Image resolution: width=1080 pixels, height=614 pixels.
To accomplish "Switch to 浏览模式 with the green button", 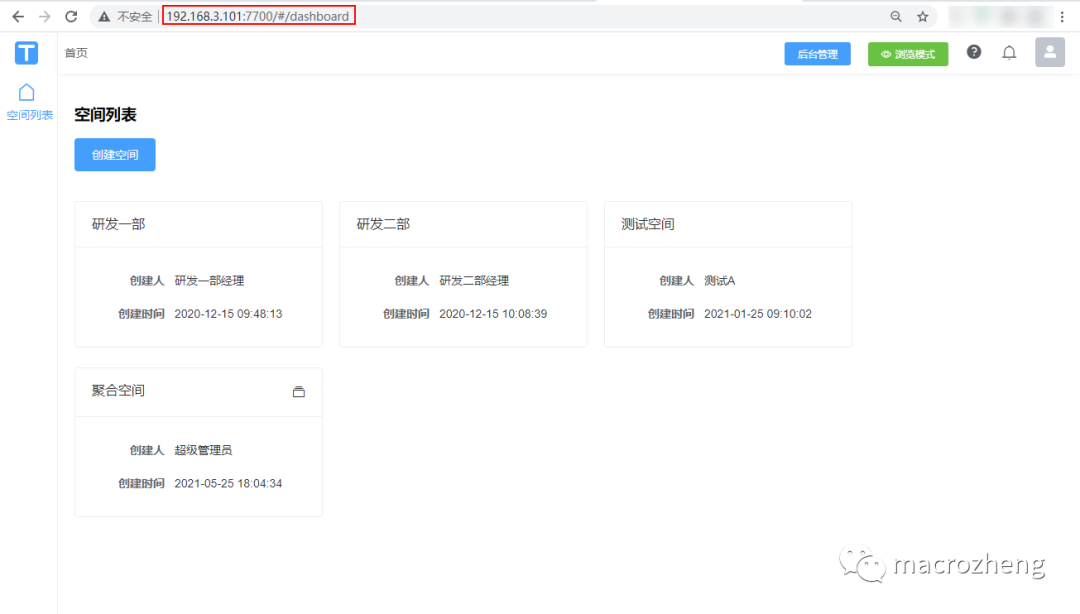I will coord(908,54).
